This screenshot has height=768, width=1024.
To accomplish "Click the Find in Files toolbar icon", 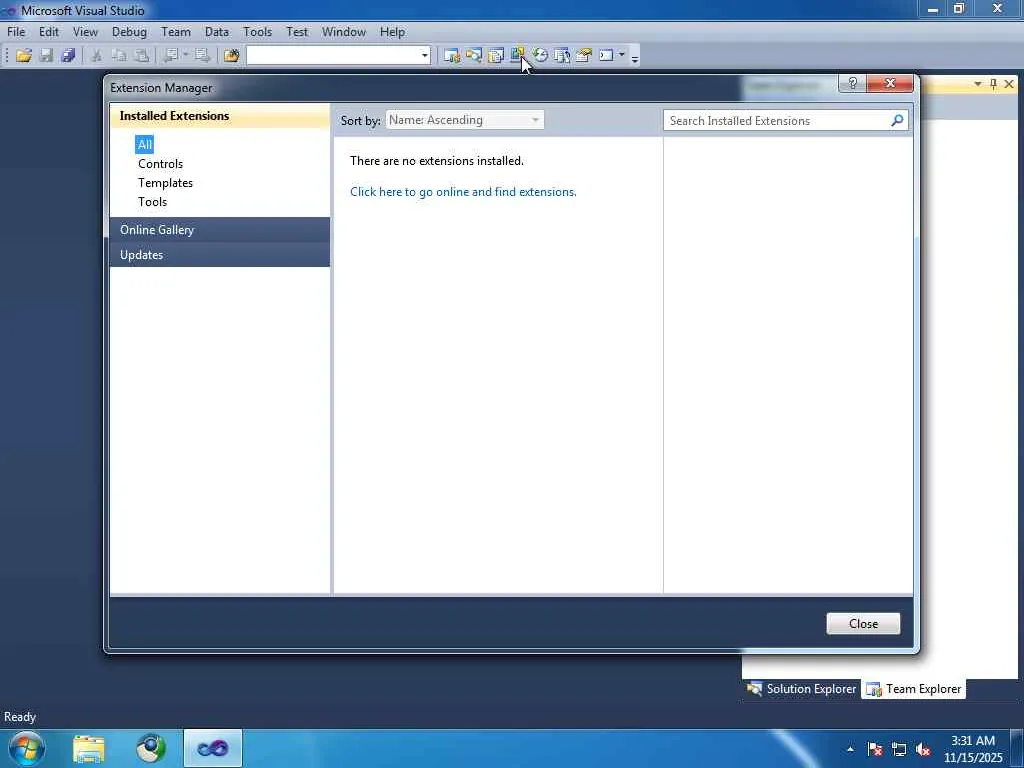I will pyautogui.click(x=231, y=56).
